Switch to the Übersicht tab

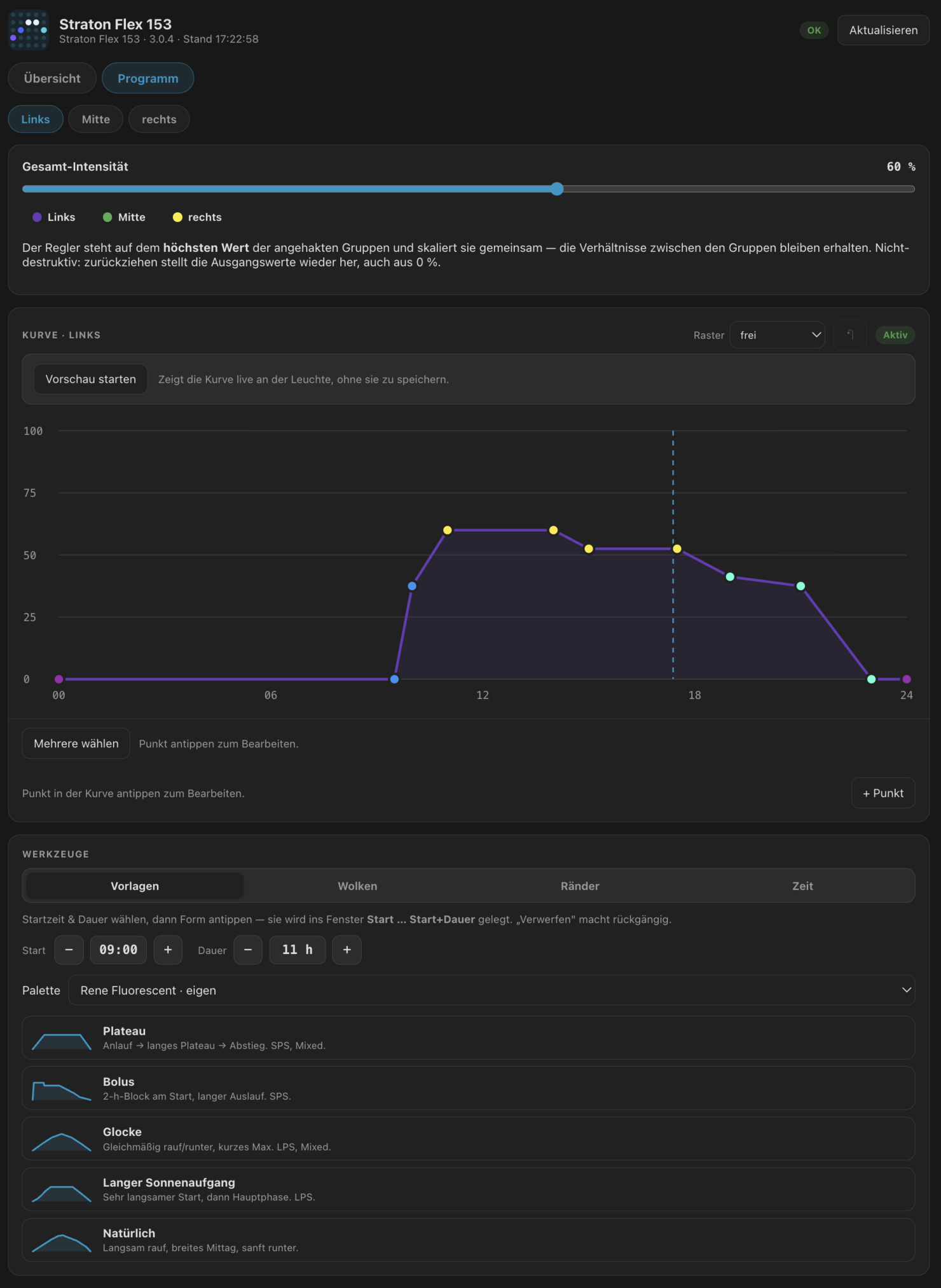pos(52,78)
